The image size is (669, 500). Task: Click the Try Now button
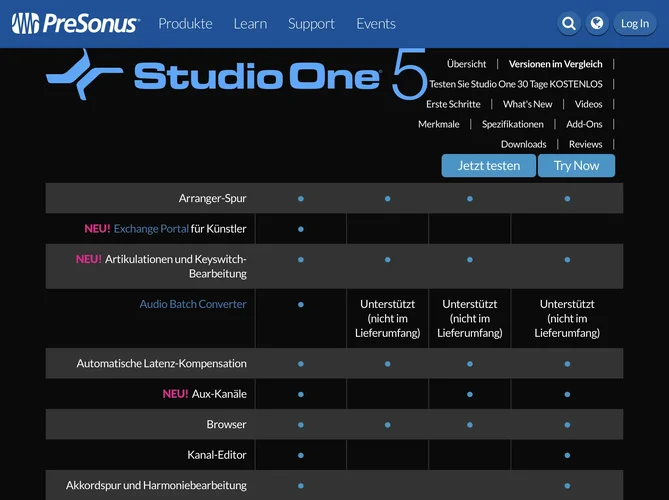[576, 166]
